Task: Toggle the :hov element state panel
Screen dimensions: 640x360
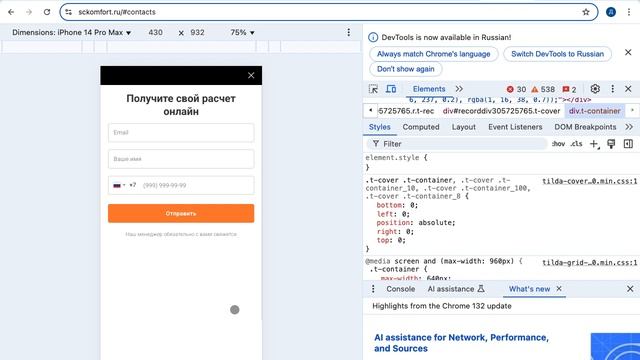Action: (x=558, y=144)
